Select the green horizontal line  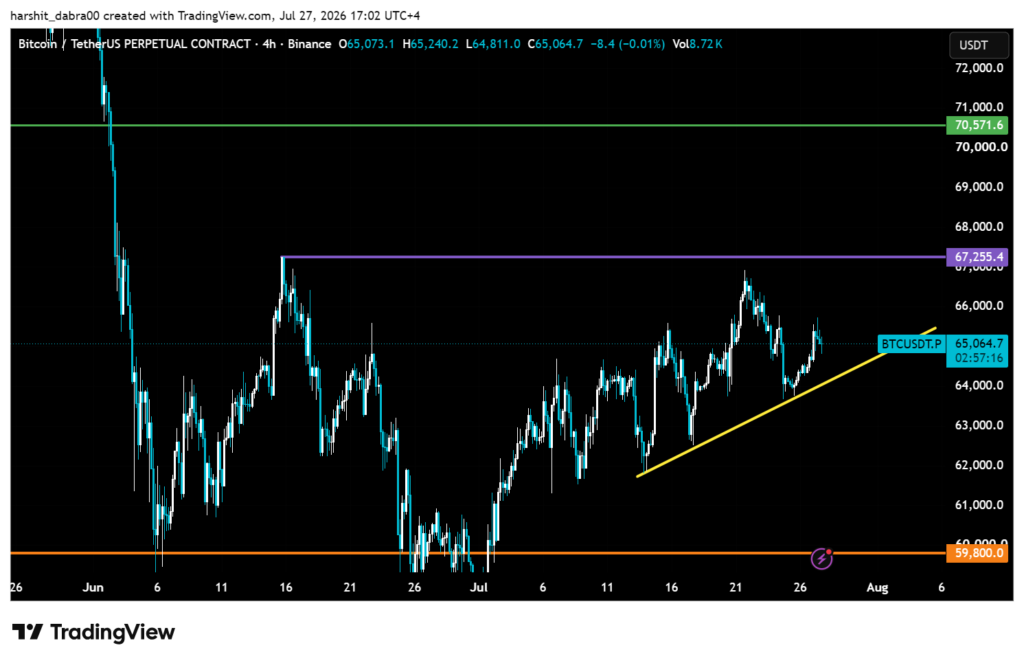point(478,125)
